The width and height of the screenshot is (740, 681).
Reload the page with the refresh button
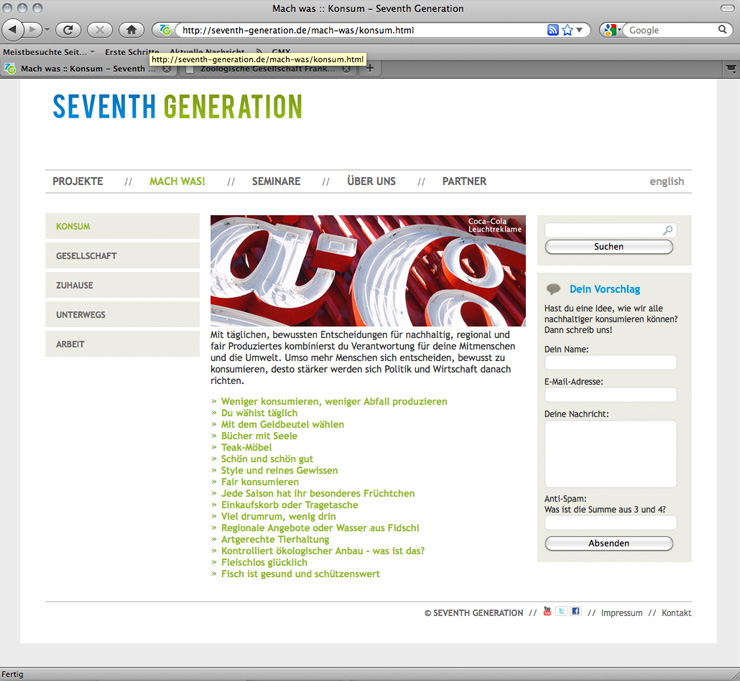click(68, 30)
